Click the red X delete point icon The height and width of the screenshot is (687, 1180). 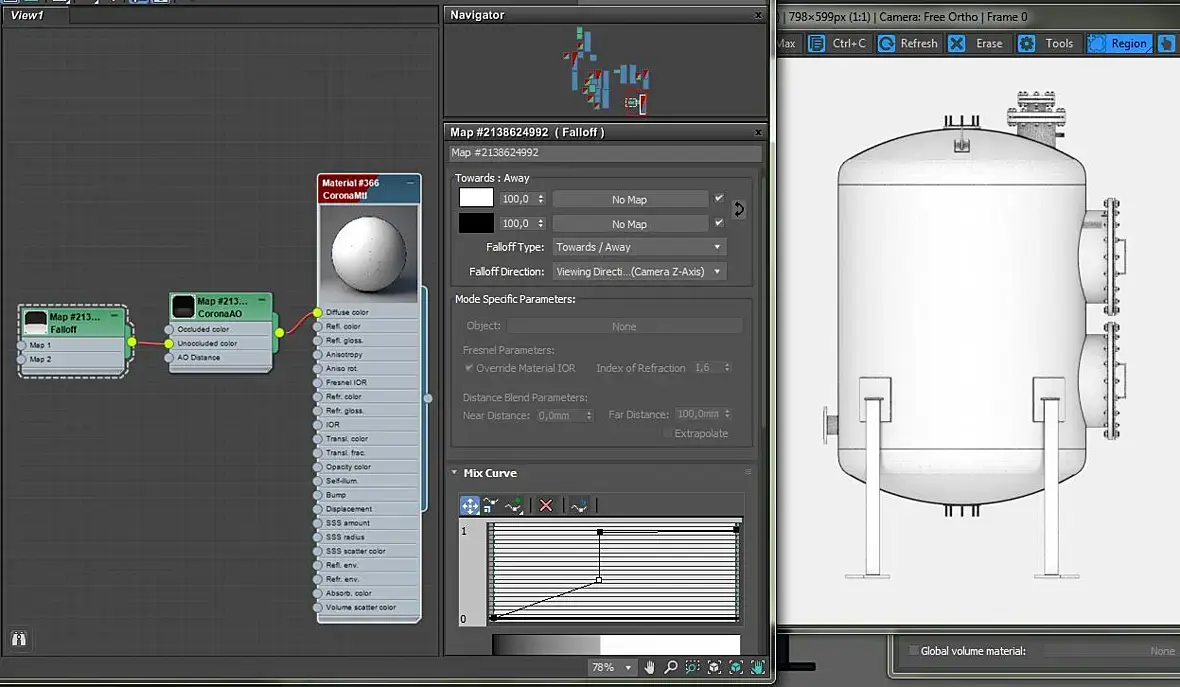546,506
